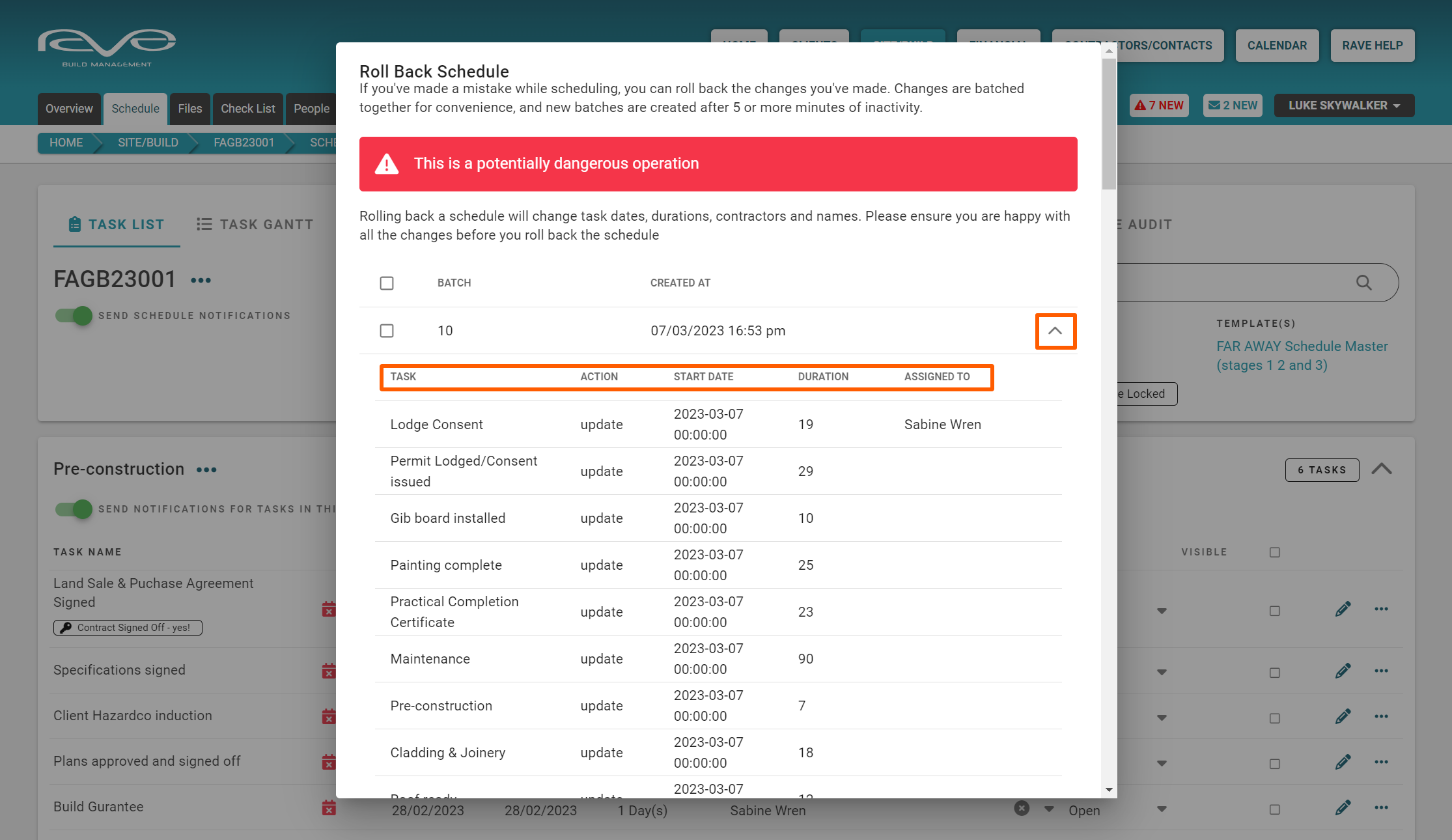The width and height of the screenshot is (1452, 840).
Task: Click the Rave Build Management logo
Action: 107,48
